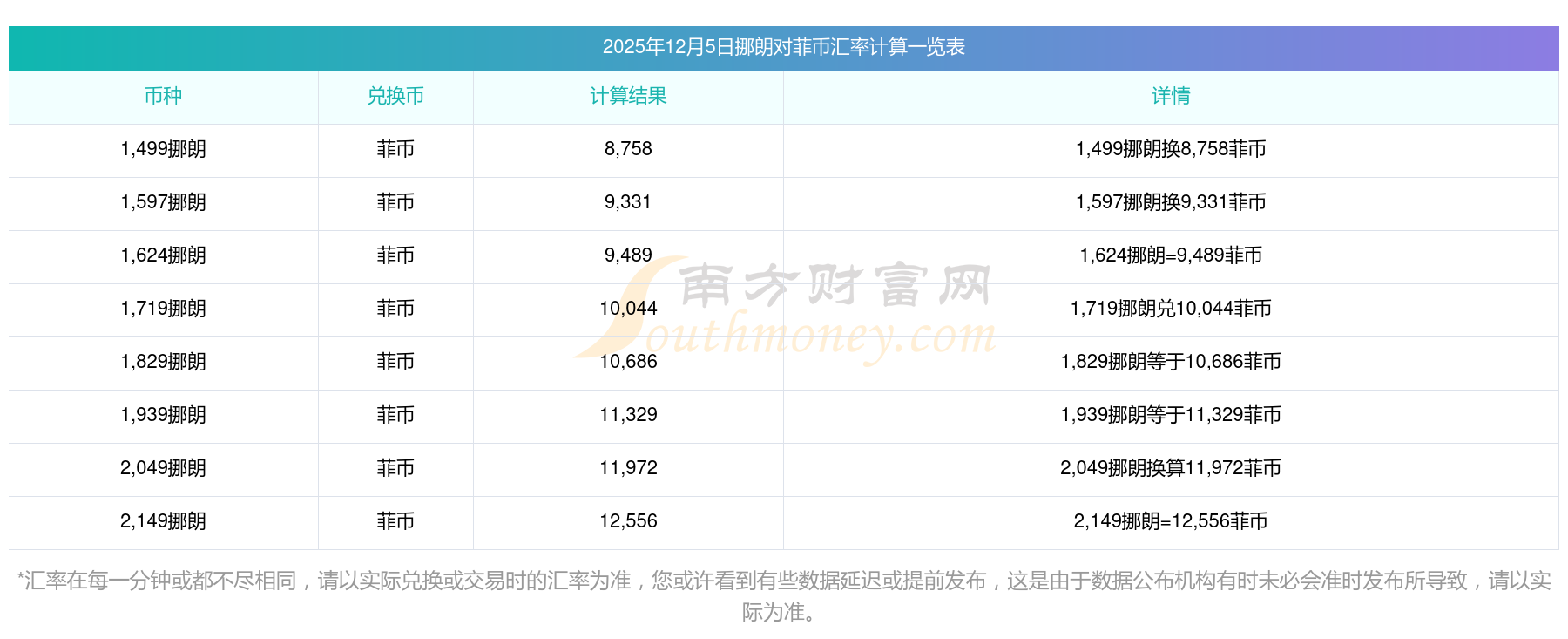
Task: Select the 计算结果 column header
Action: point(628,96)
